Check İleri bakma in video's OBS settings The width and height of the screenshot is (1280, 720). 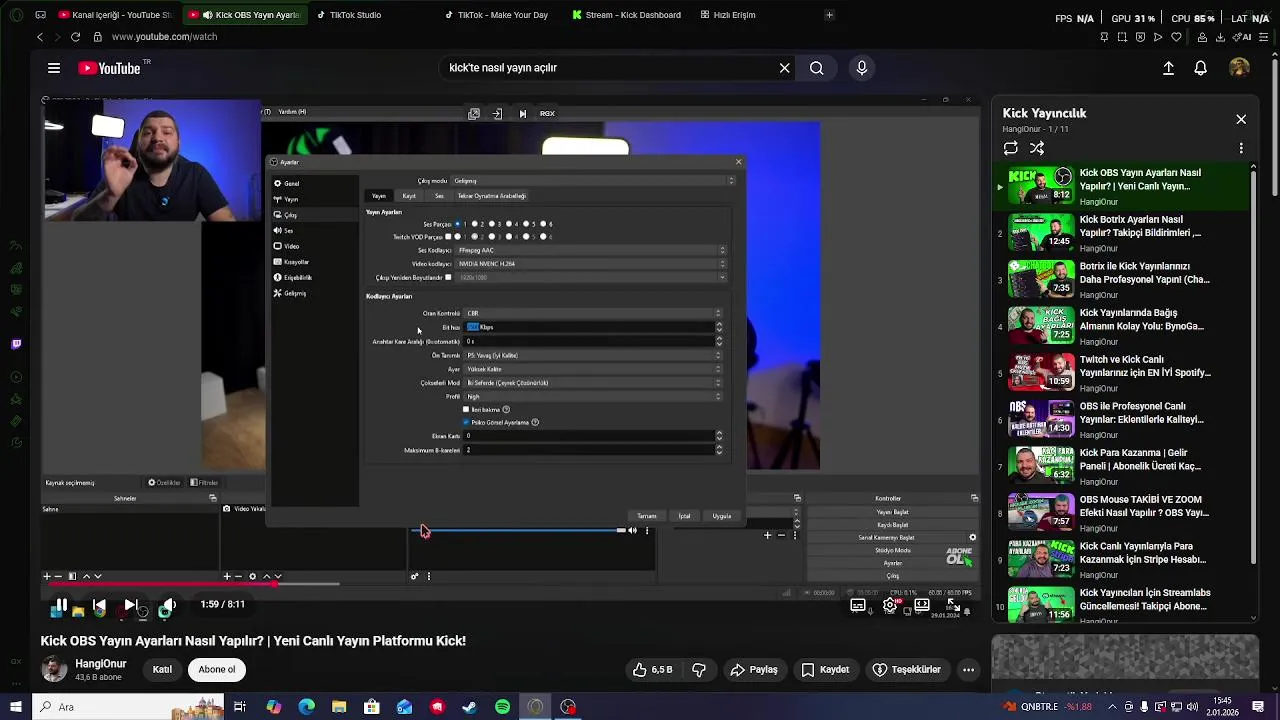point(466,409)
